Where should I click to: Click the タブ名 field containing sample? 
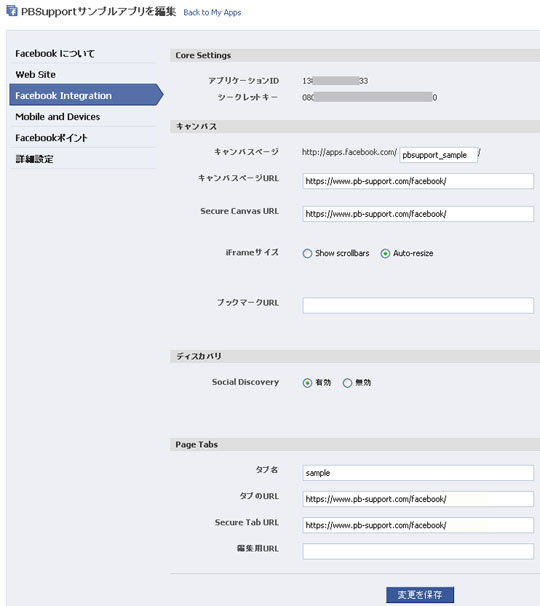pos(418,473)
